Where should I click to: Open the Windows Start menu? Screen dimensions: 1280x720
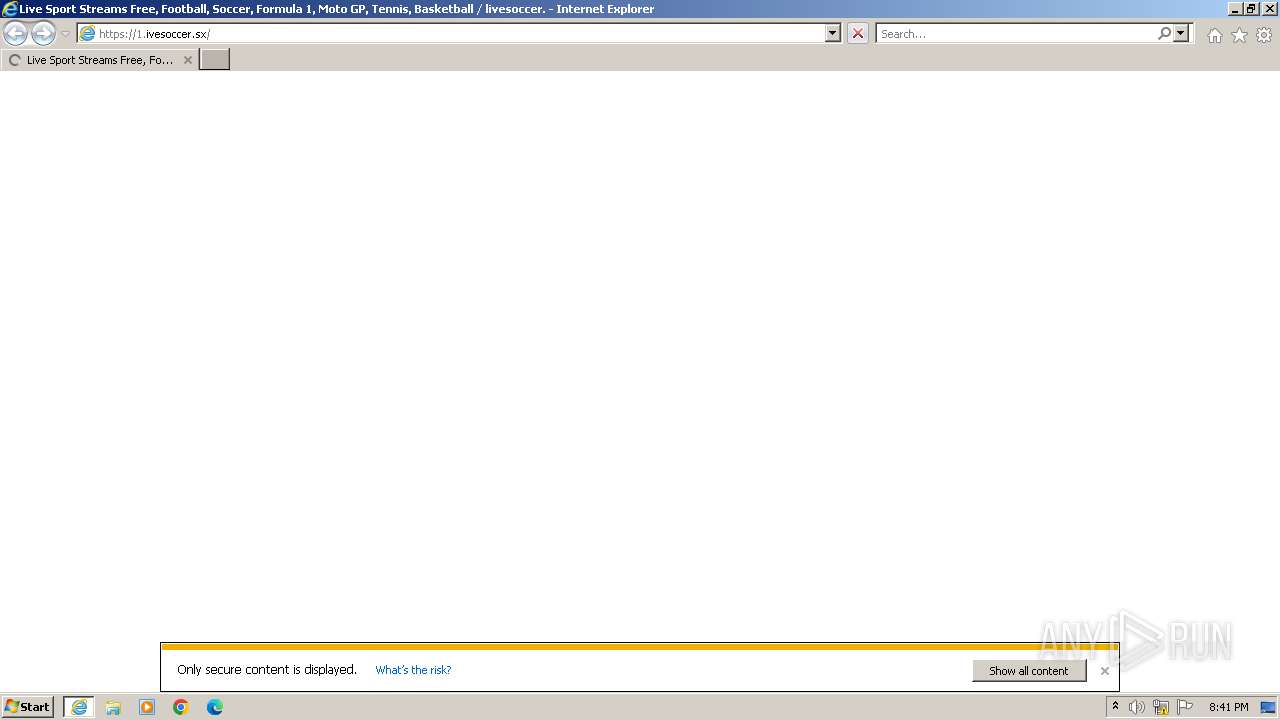coord(28,707)
